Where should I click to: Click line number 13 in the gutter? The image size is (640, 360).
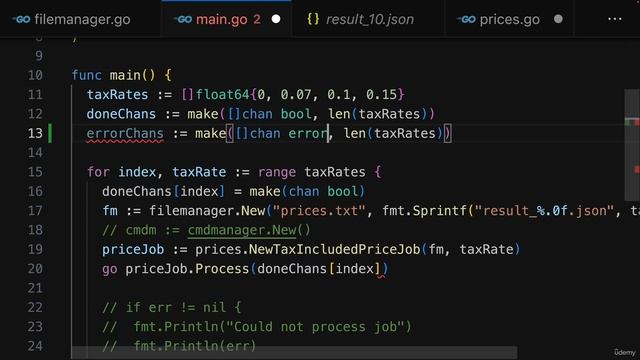(35, 133)
